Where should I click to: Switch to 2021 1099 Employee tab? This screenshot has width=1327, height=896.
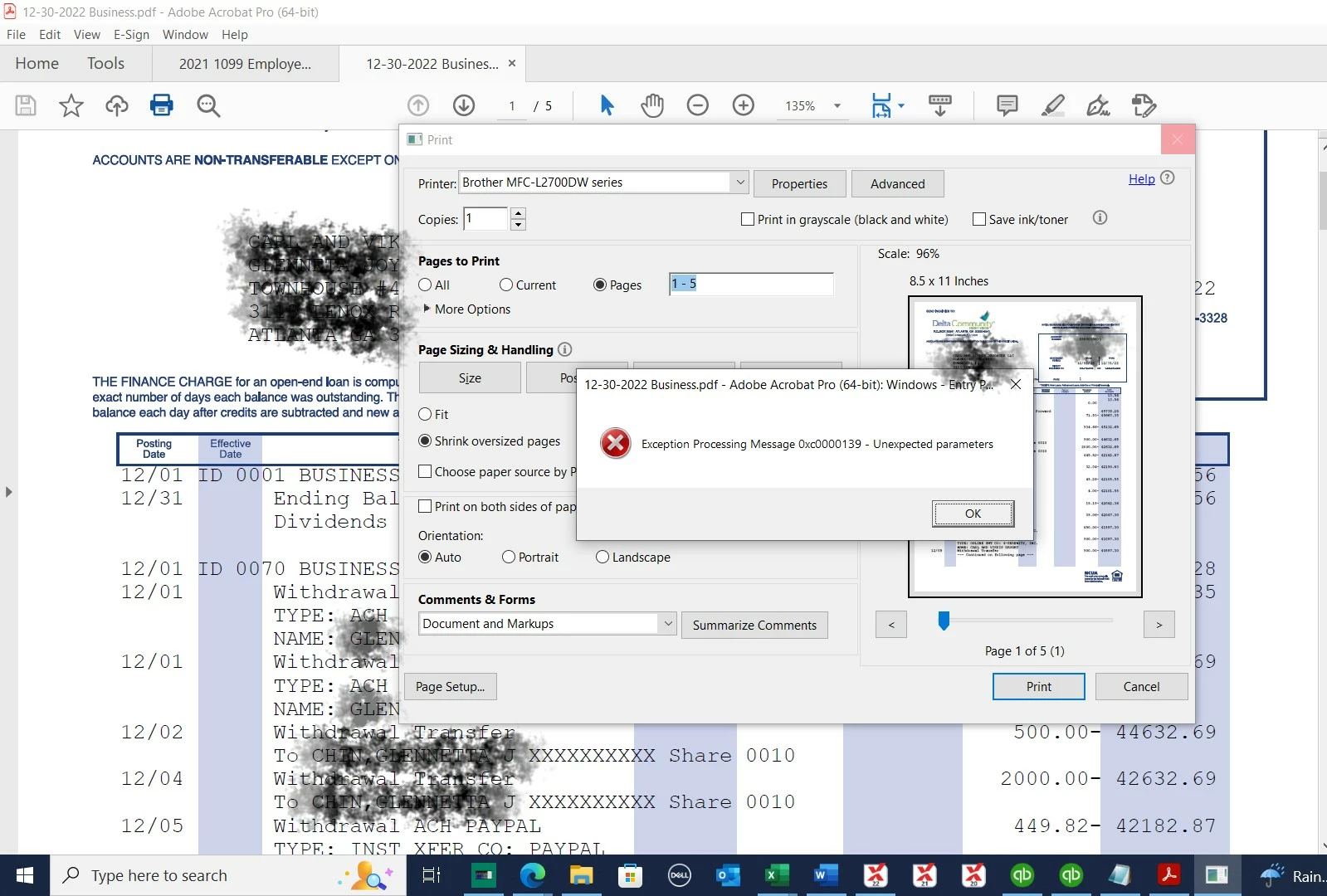click(245, 64)
